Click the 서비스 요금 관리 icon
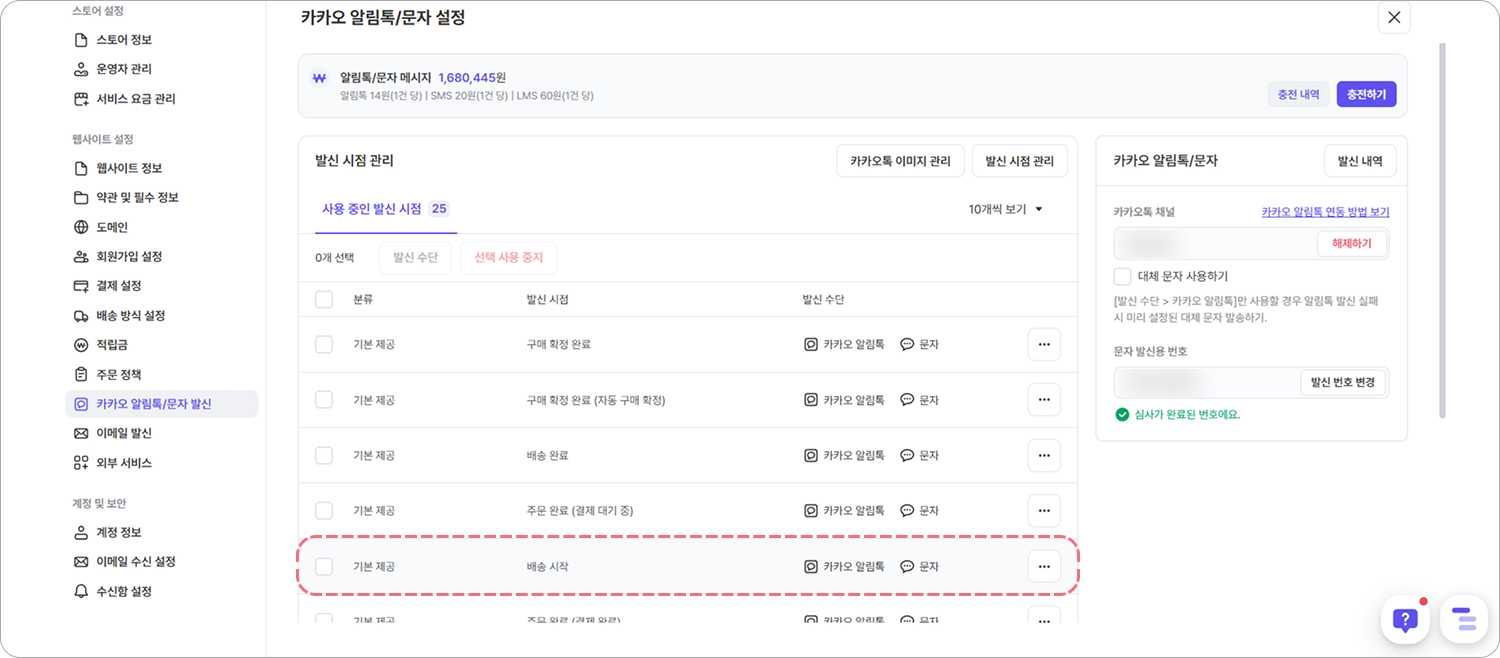 81,99
